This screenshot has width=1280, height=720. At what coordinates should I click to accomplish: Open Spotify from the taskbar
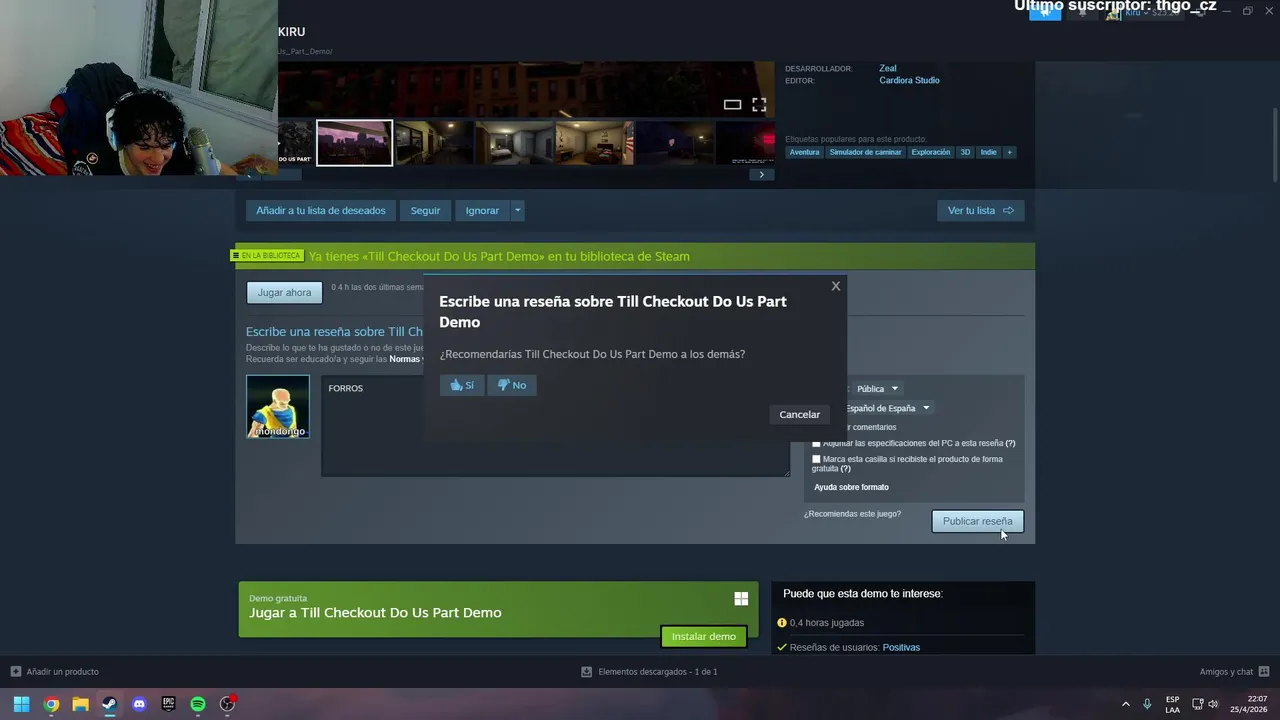click(x=198, y=704)
